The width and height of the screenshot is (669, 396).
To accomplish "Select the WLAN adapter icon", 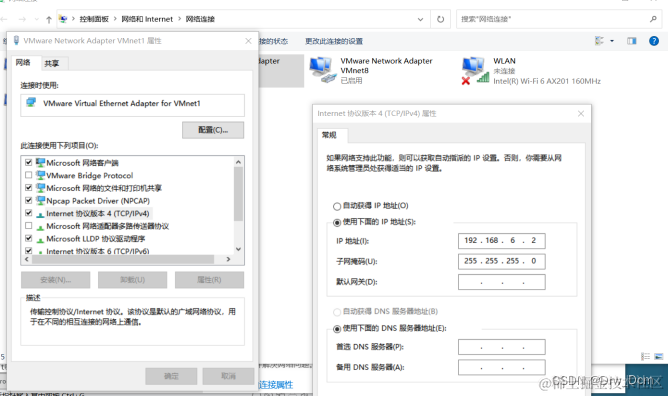I will click(x=475, y=70).
